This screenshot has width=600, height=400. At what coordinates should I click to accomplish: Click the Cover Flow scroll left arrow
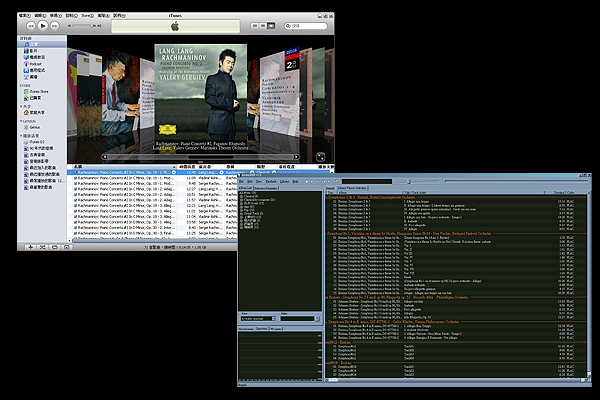(x=104, y=157)
